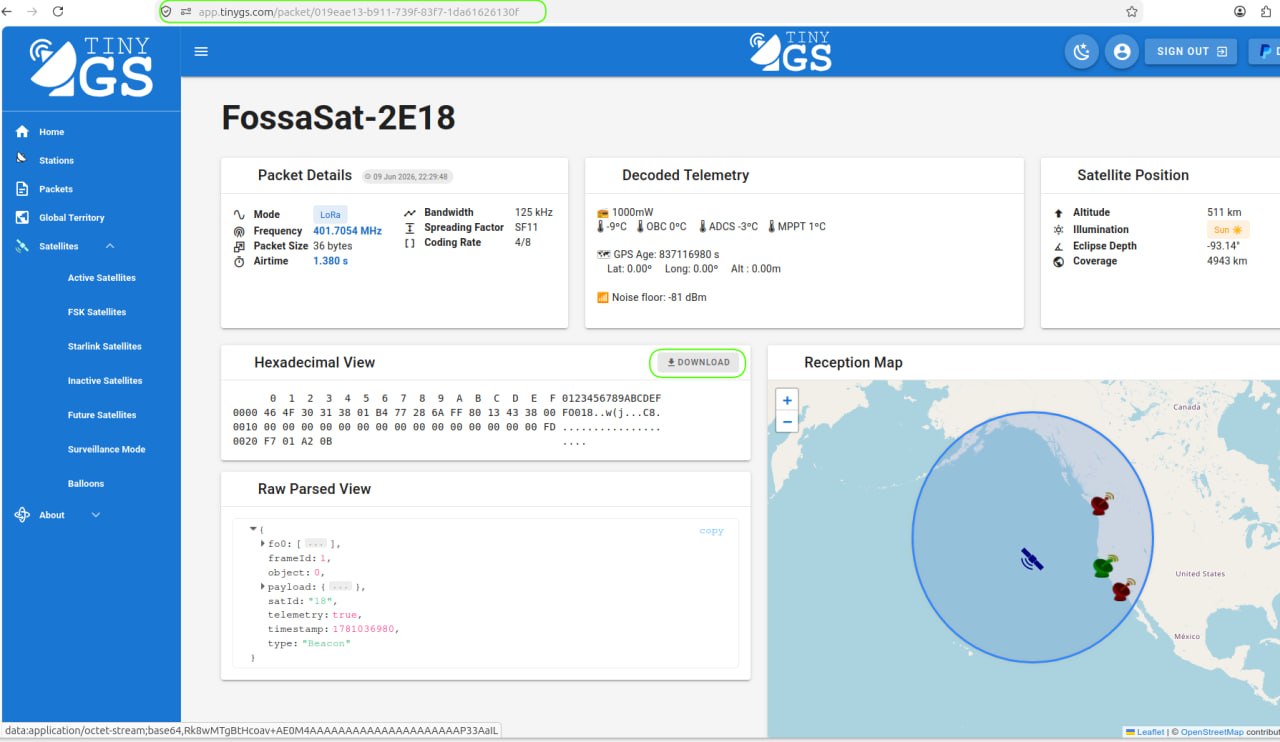The width and height of the screenshot is (1280, 742).
Task: Collapse the Satellites menu group
Action: pos(109,246)
